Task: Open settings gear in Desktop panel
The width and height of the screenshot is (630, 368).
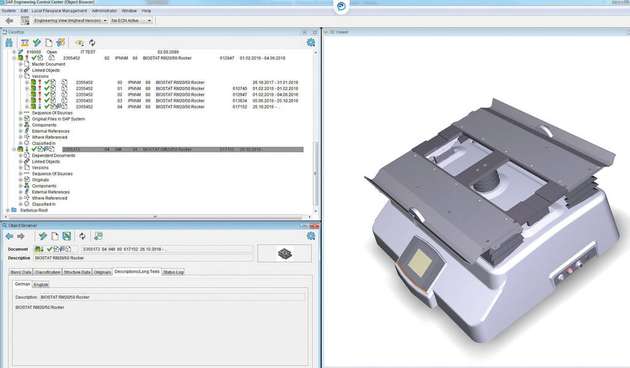Action: click(x=311, y=42)
